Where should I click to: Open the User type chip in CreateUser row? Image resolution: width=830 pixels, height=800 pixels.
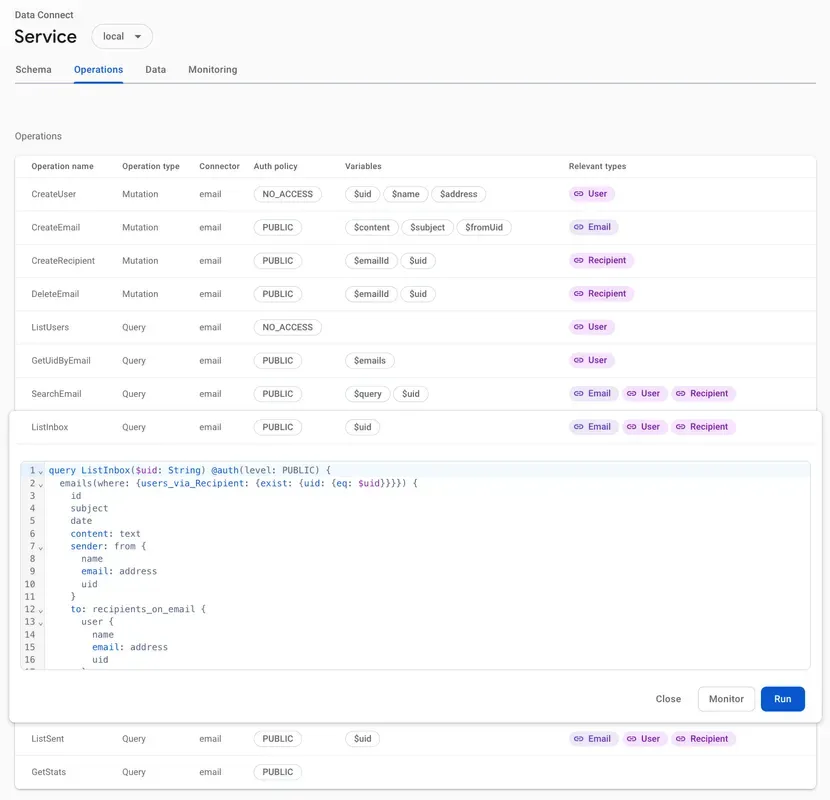tap(591, 194)
